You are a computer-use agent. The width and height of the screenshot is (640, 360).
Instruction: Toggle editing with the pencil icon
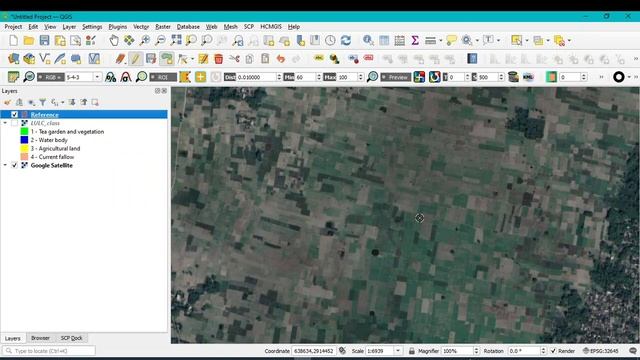(x=136, y=59)
